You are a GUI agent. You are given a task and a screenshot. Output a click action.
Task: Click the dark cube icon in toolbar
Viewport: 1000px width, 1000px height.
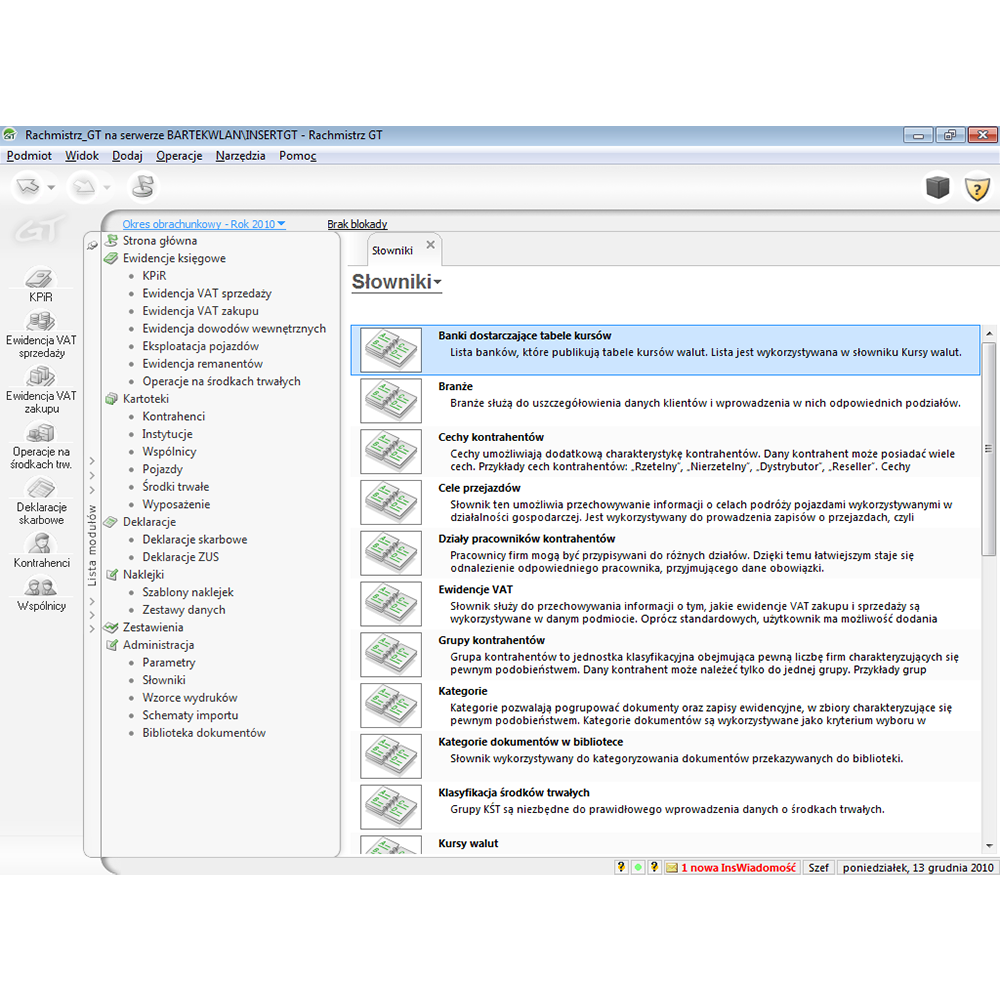[x=937, y=187]
